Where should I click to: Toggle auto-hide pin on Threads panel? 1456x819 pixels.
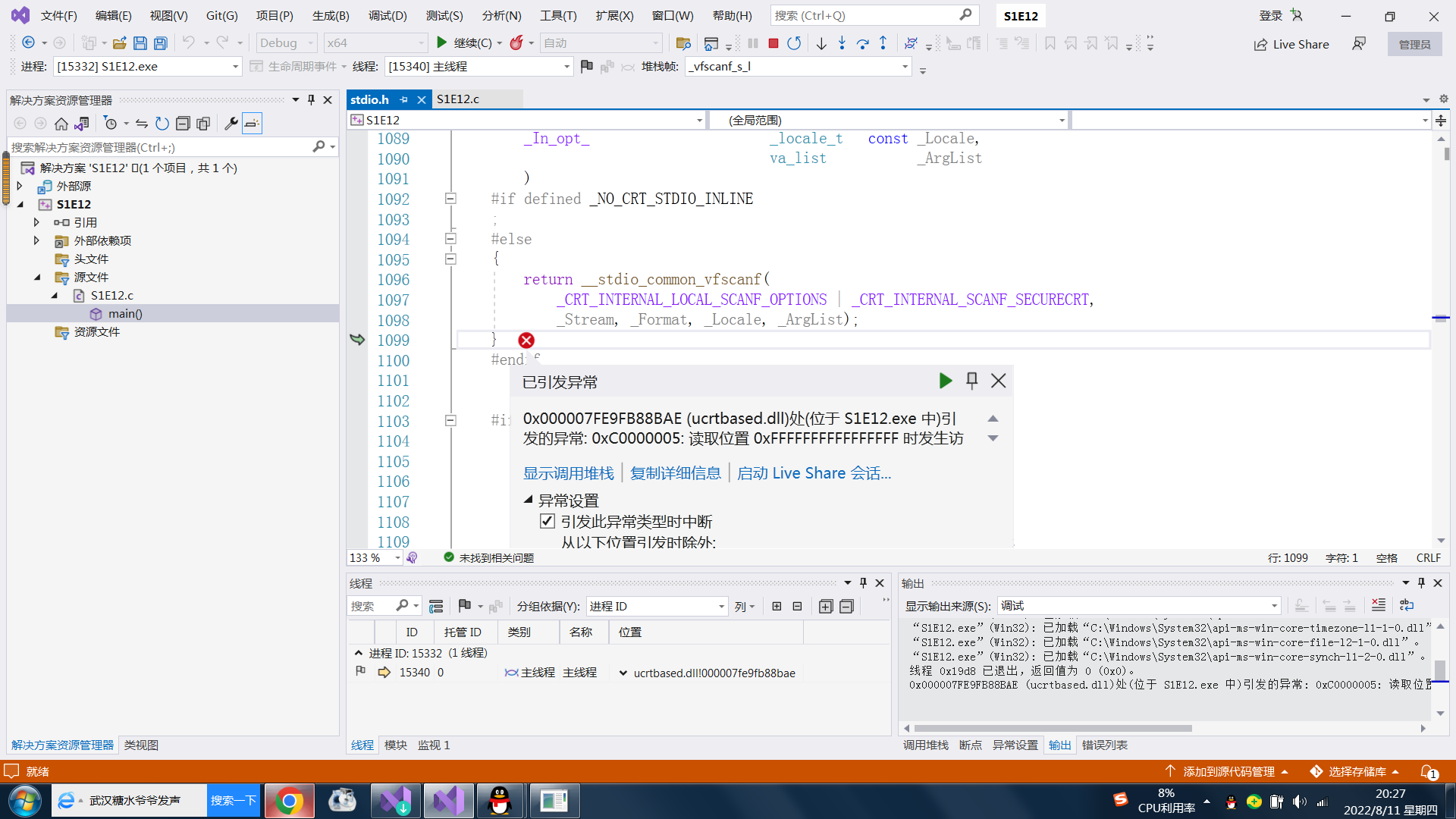coord(863,582)
